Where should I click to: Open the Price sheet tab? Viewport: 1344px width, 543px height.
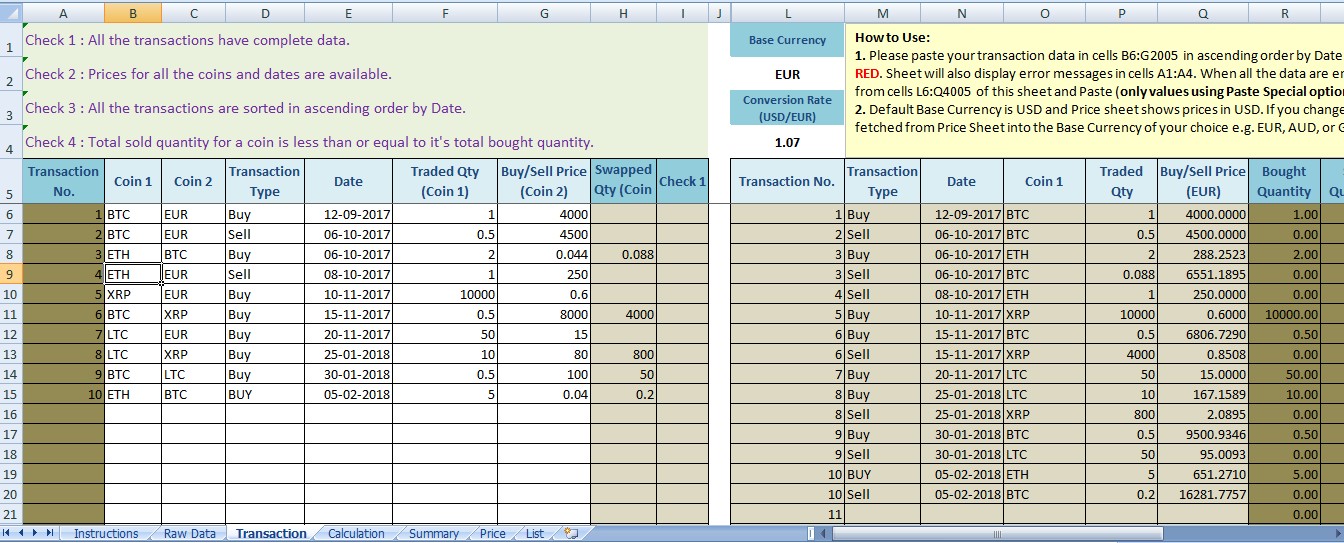tap(492, 534)
